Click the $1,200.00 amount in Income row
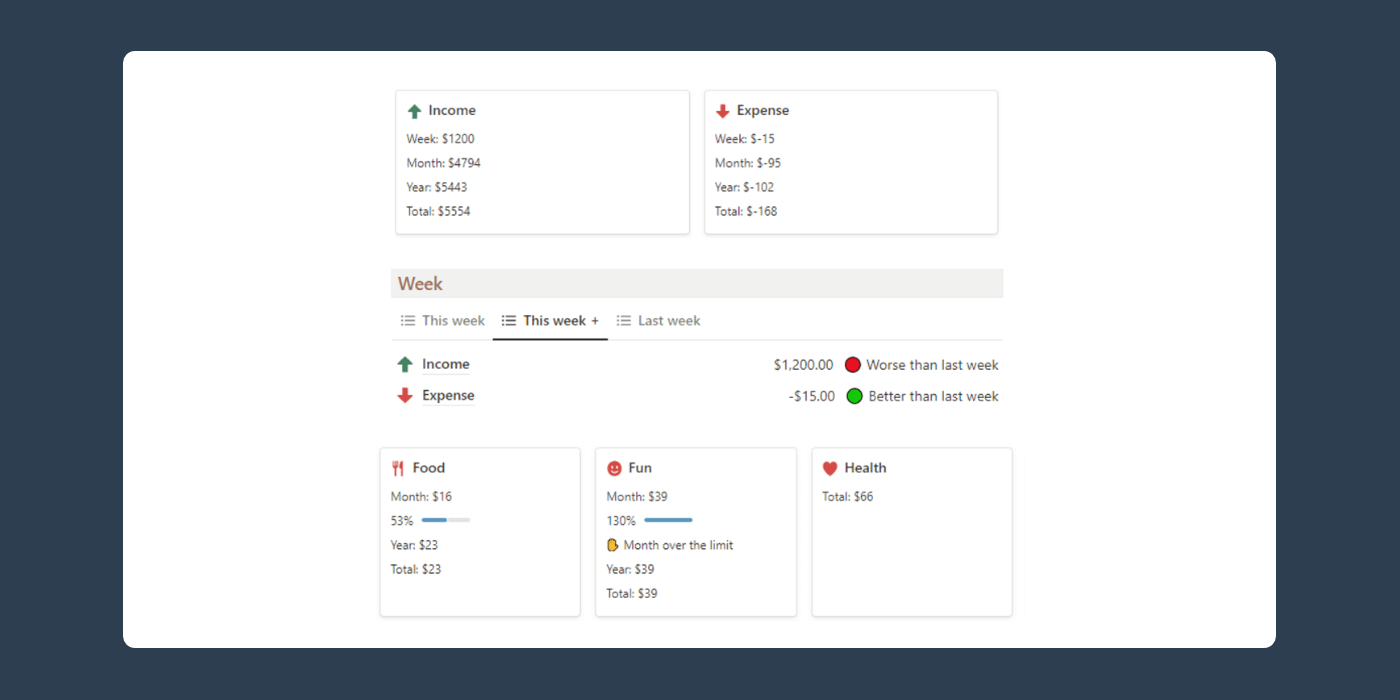Image resolution: width=1400 pixels, height=700 pixels. (x=803, y=365)
